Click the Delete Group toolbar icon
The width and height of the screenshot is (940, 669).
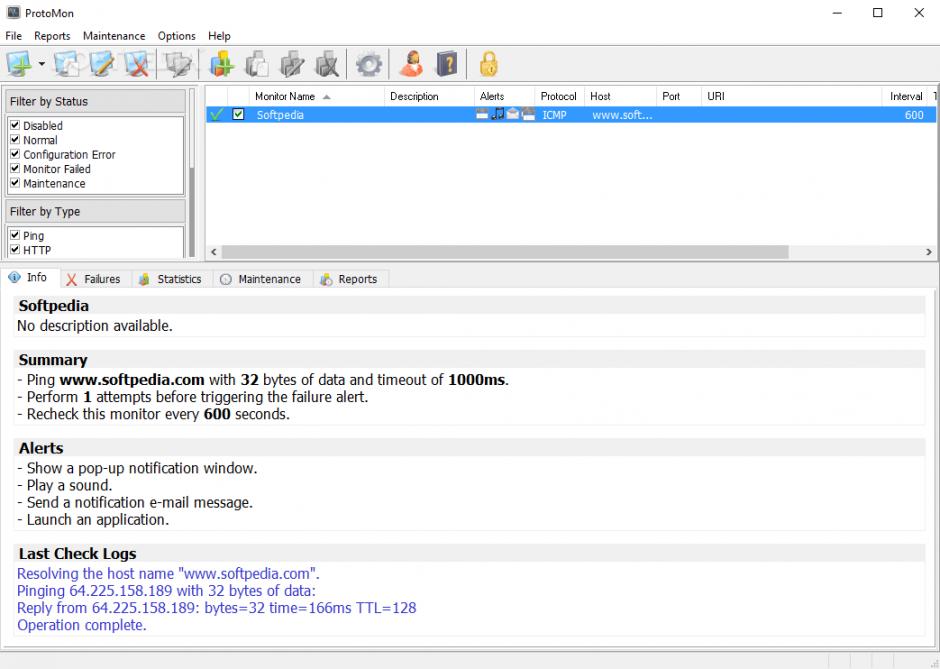click(x=327, y=64)
